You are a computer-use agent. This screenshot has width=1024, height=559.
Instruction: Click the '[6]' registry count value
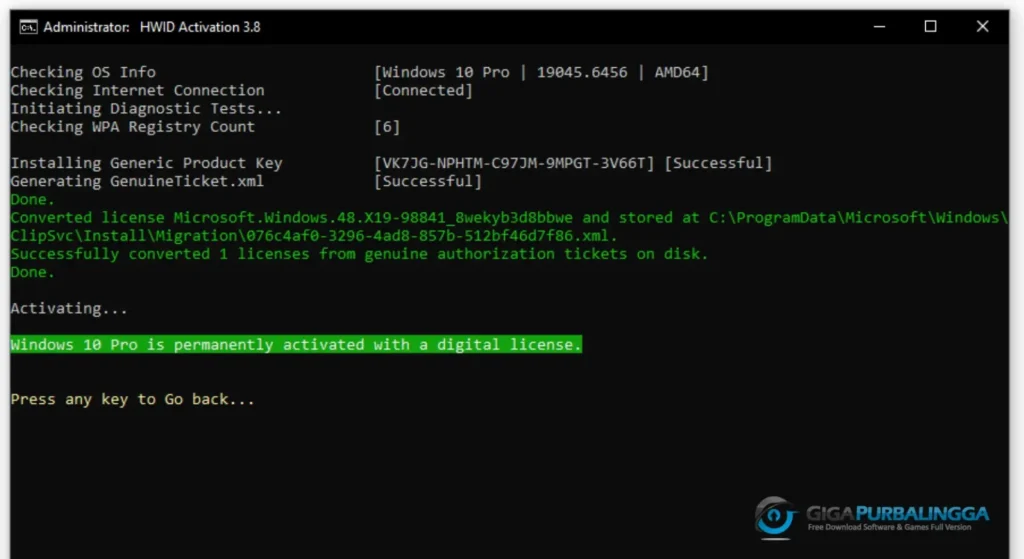(387, 127)
